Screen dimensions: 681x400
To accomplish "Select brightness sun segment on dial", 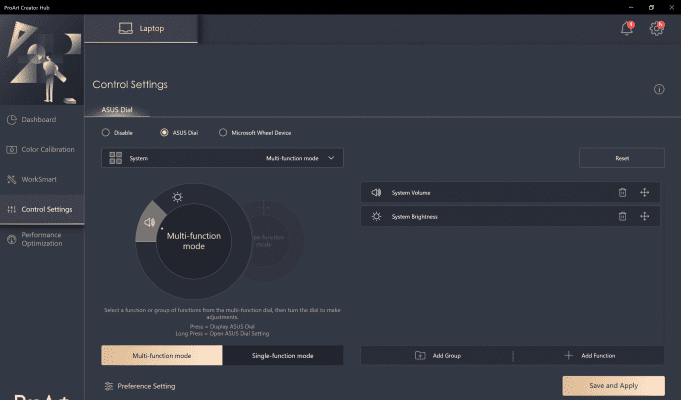I will tap(177, 197).
